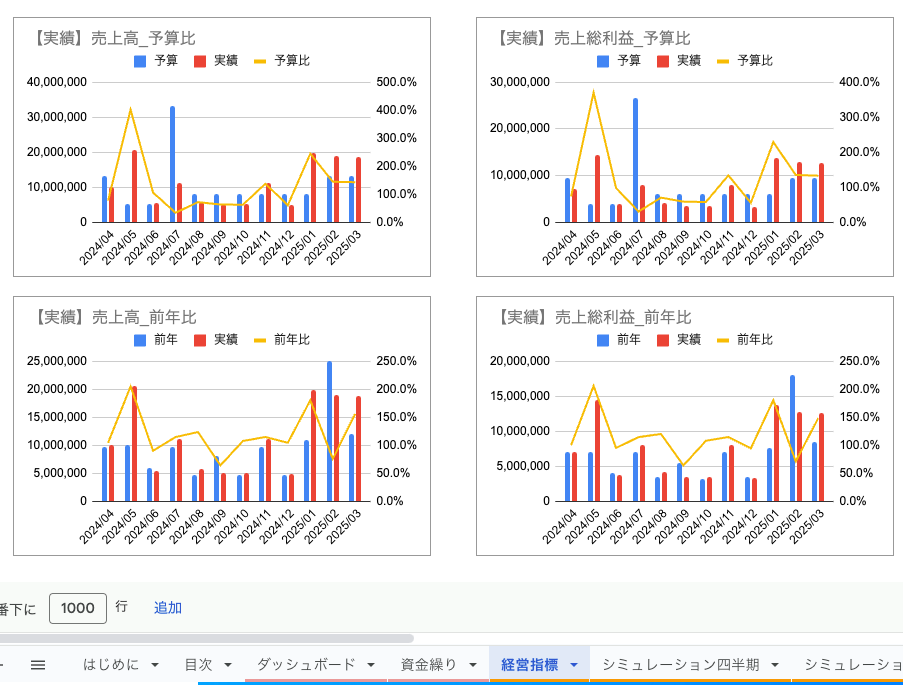Open dropdown arrow on ダッシュボード tab
903x685 pixels.
[371, 665]
